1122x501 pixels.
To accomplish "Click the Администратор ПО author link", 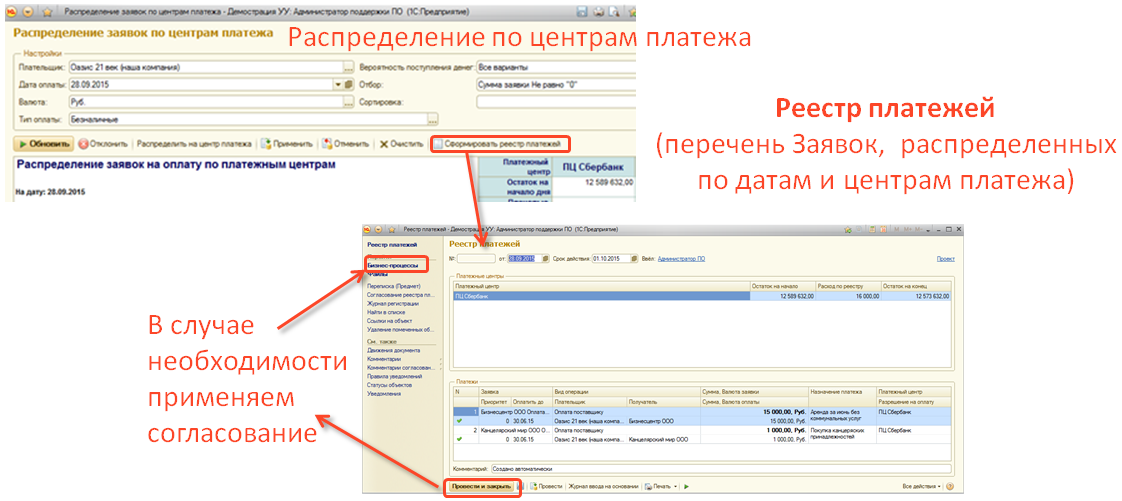I will point(681,258).
